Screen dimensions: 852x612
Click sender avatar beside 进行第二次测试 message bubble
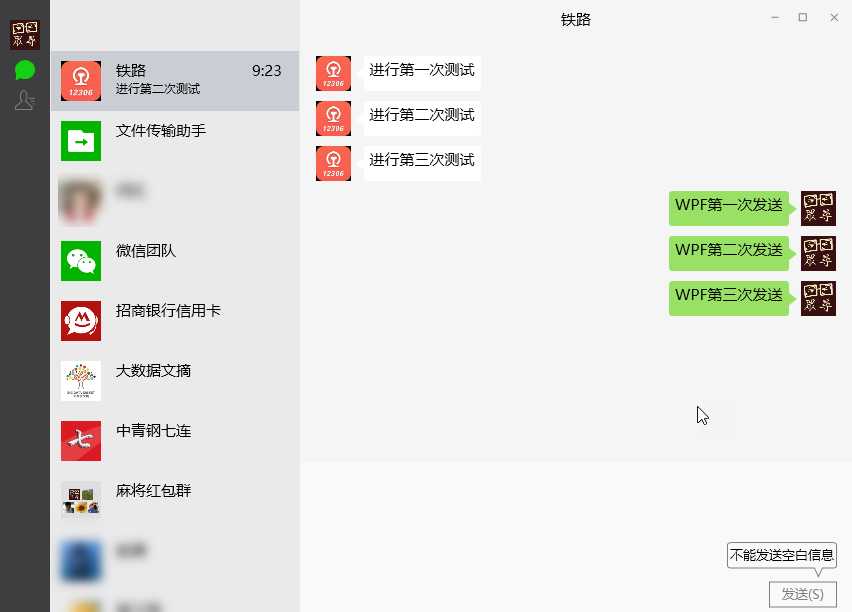pos(333,118)
